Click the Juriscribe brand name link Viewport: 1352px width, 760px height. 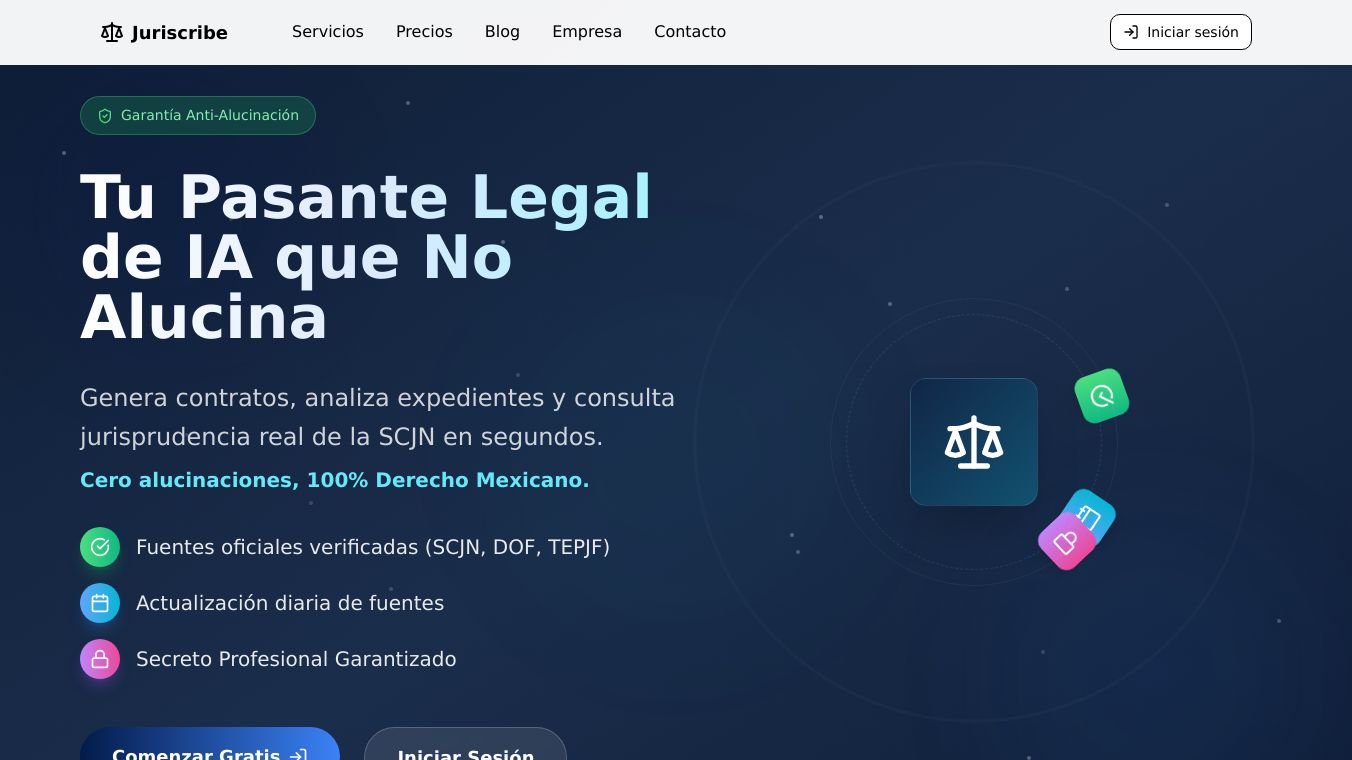[x=179, y=33]
